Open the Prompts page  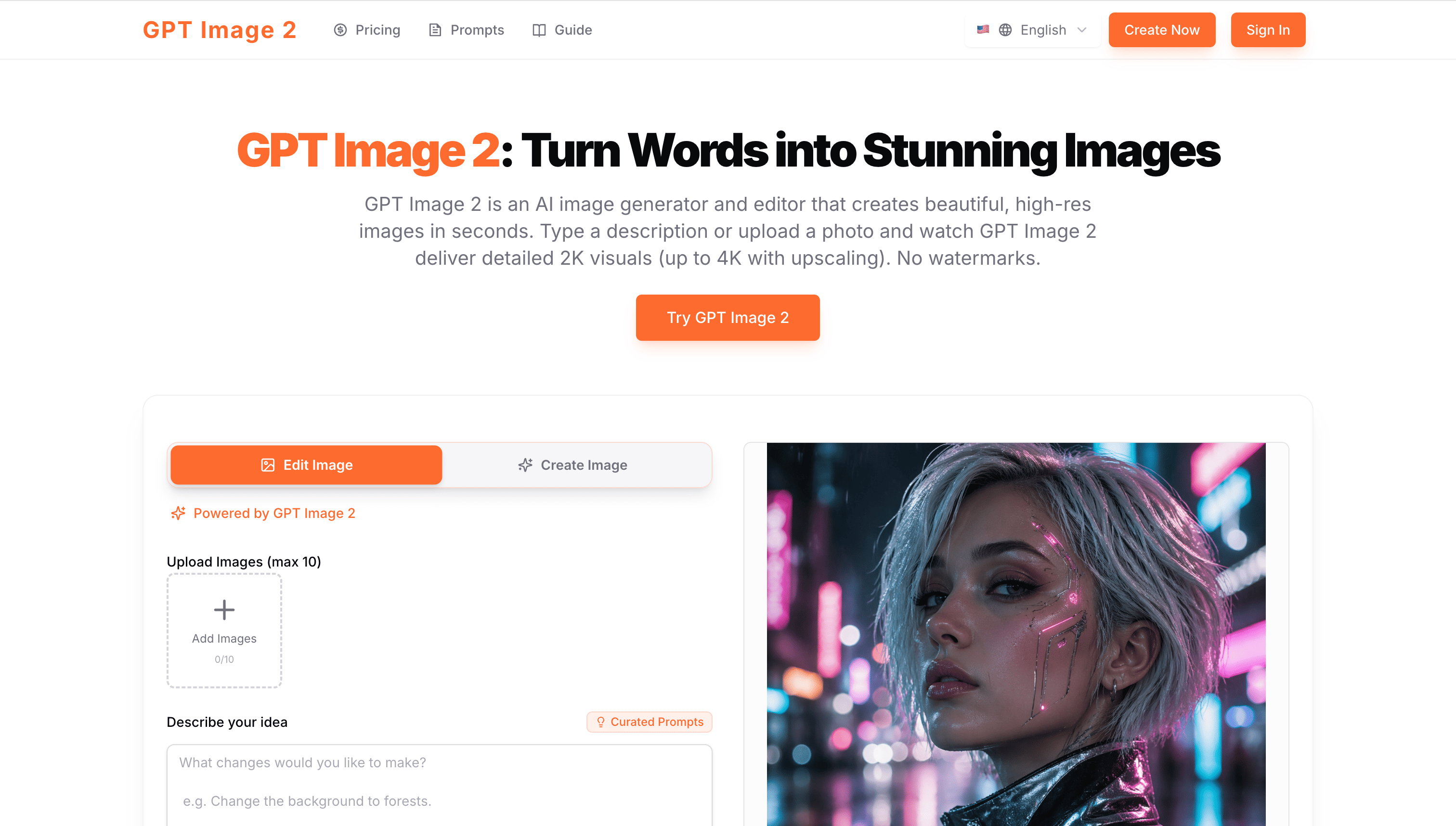[467, 30]
